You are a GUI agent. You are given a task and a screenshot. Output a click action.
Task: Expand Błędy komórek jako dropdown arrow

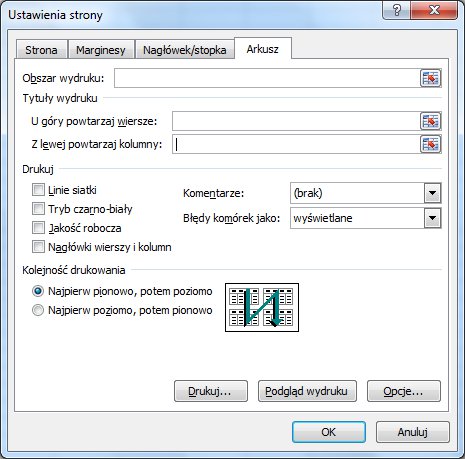click(x=432, y=218)
